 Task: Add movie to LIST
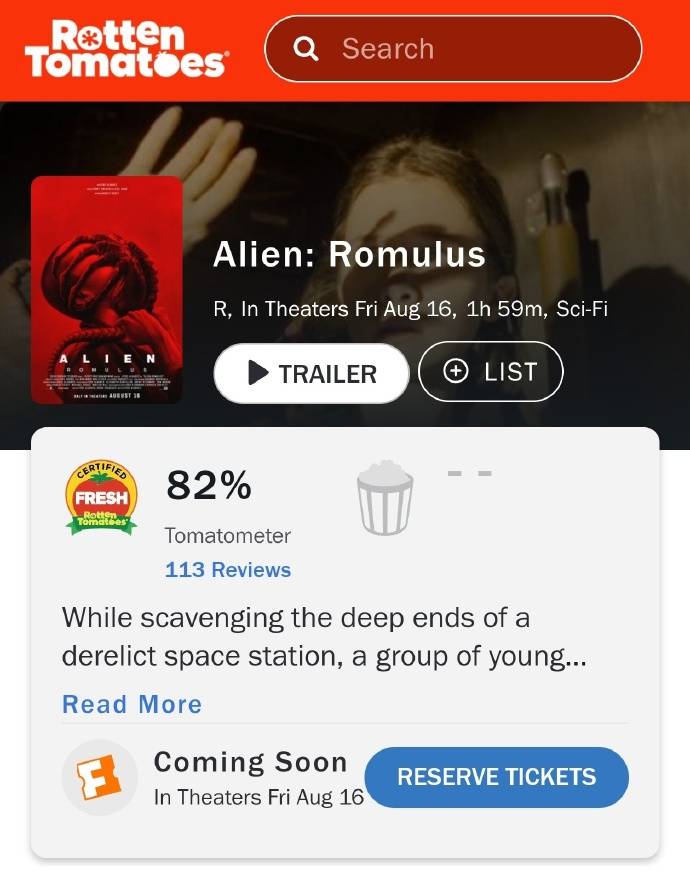click(490, 372)
